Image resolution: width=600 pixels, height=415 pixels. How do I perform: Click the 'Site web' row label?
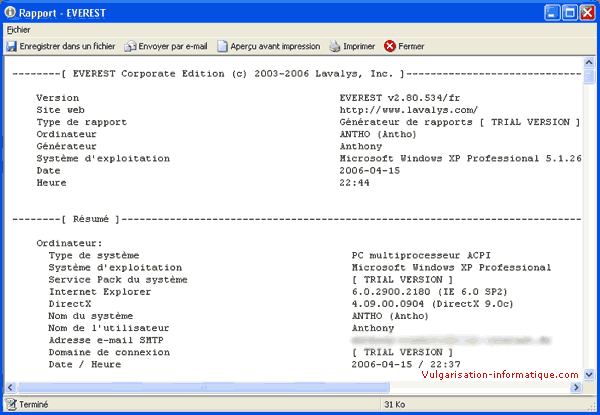click(60, 110)
